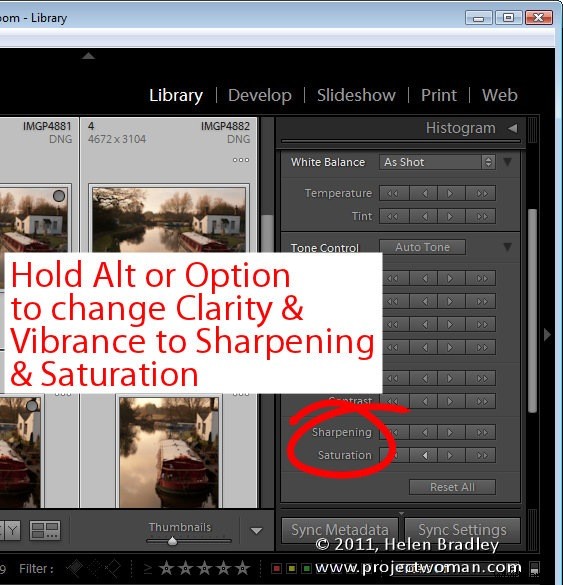Increase Contrast by large step
The width and height of the screenshot is (563, 585).
pyautogui.click(x=481, y=401)
